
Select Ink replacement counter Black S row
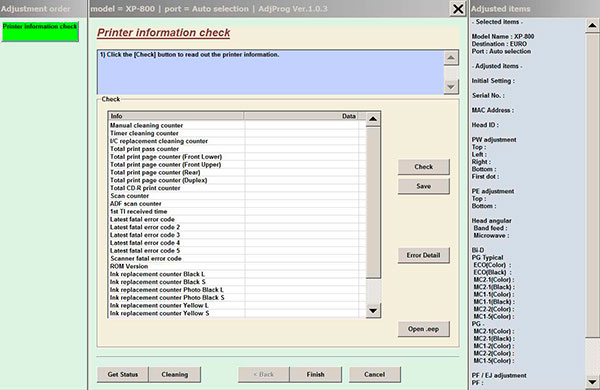[x=237, y=282]
